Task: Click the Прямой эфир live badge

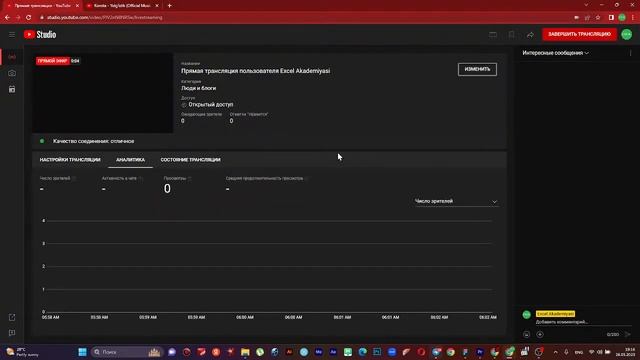Action: coord(52,61)
